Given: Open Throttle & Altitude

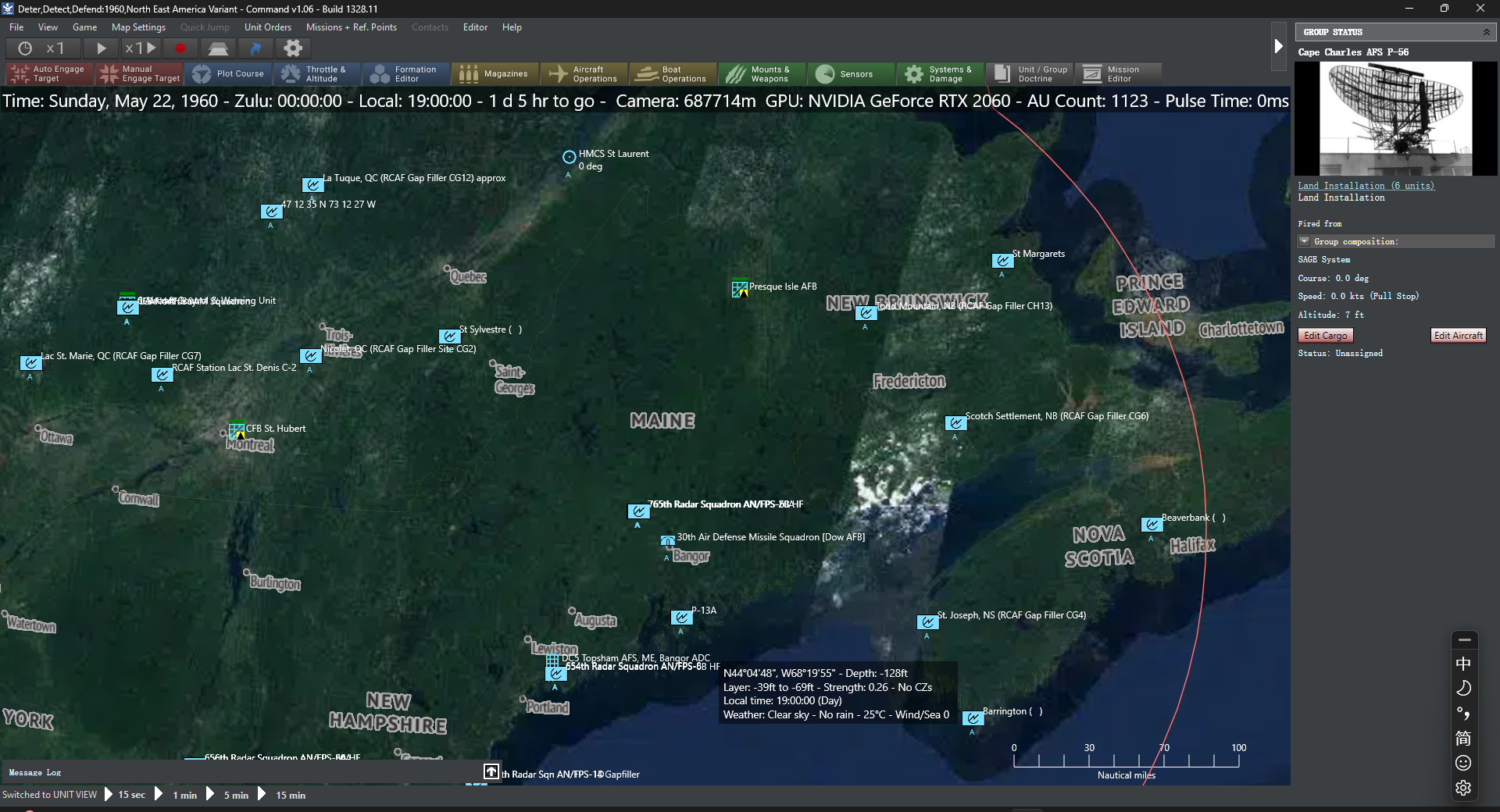Looking at the screenshot, I should coord(318,73).
